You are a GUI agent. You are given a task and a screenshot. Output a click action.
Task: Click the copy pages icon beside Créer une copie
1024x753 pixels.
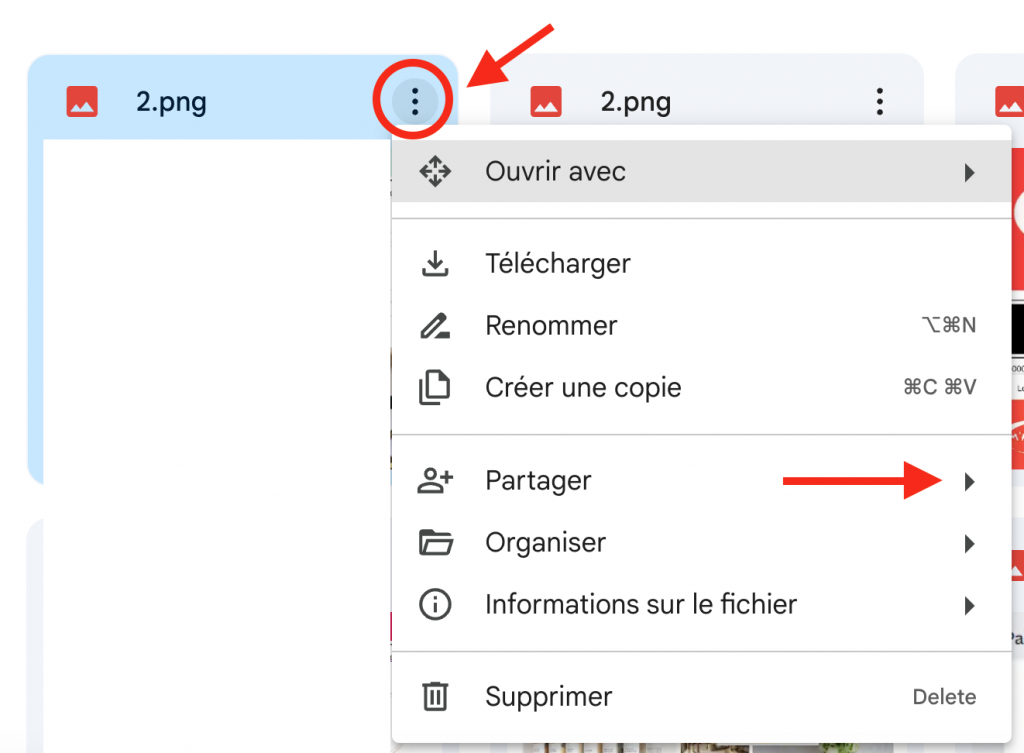[435, 388]
